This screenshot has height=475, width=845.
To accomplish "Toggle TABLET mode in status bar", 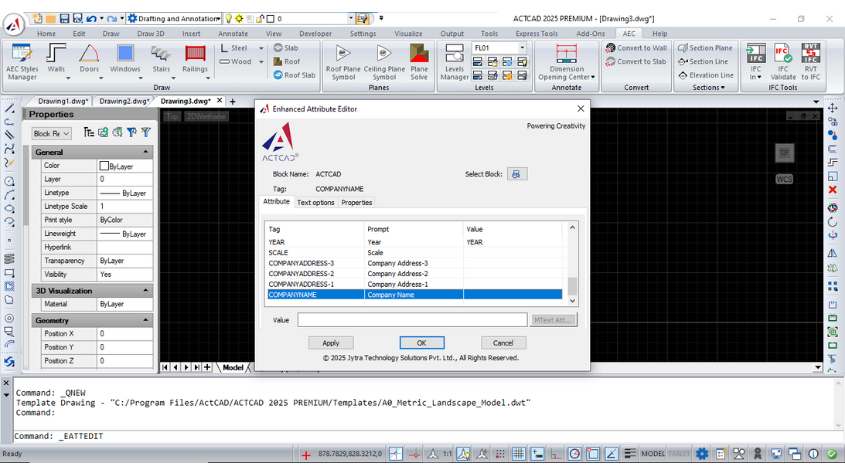I will tap(678, 454).
